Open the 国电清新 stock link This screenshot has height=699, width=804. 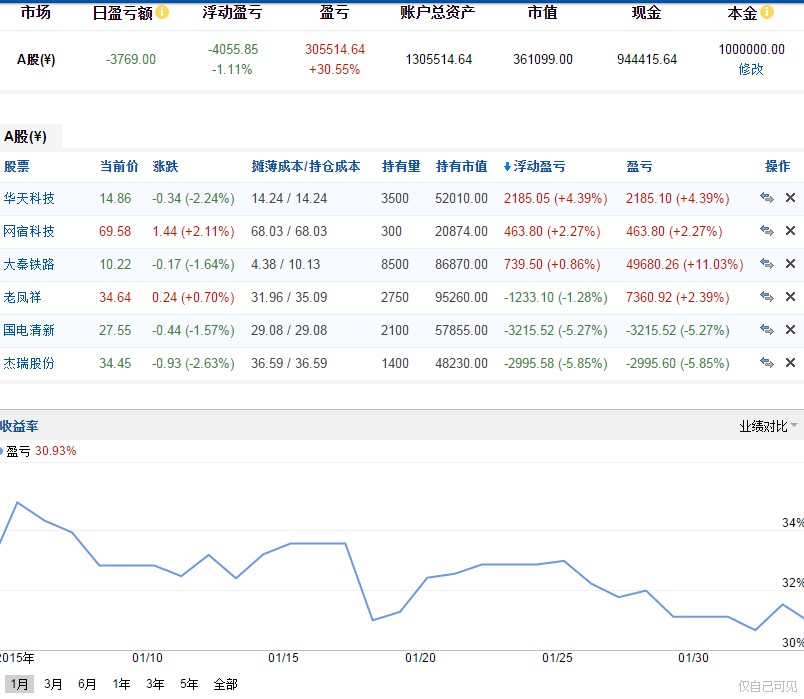29,330
